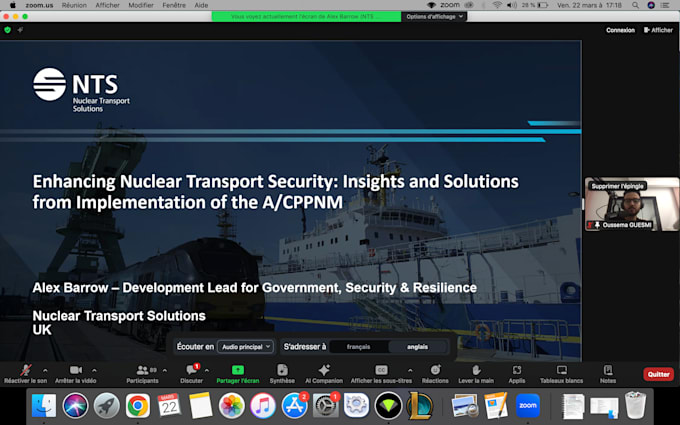Leave the meeting with Quitter
Screen dimensions: 680x425
tap(658, 374)
